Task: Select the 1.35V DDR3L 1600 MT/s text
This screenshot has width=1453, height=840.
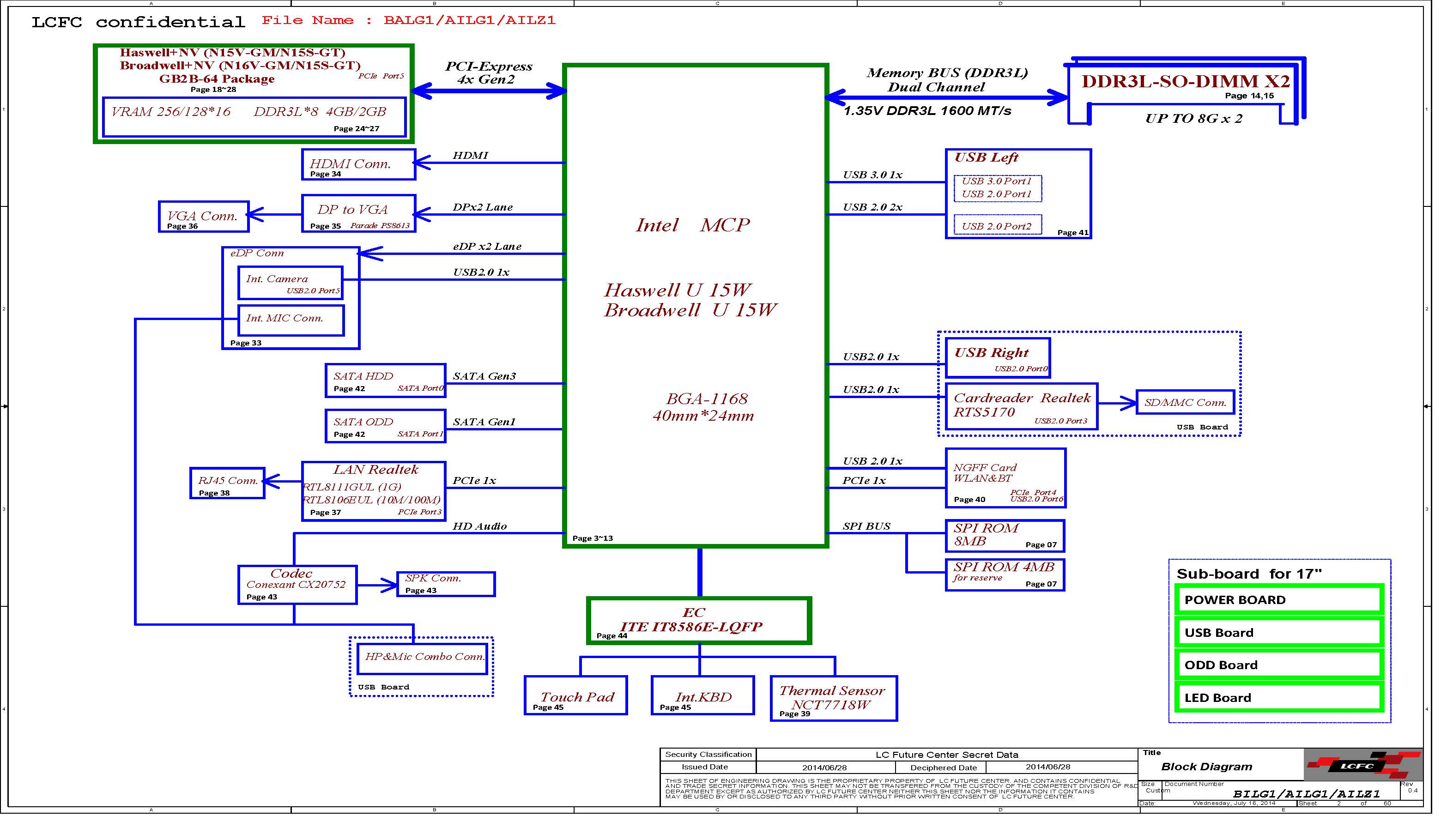Action: [x=927, y=111]
